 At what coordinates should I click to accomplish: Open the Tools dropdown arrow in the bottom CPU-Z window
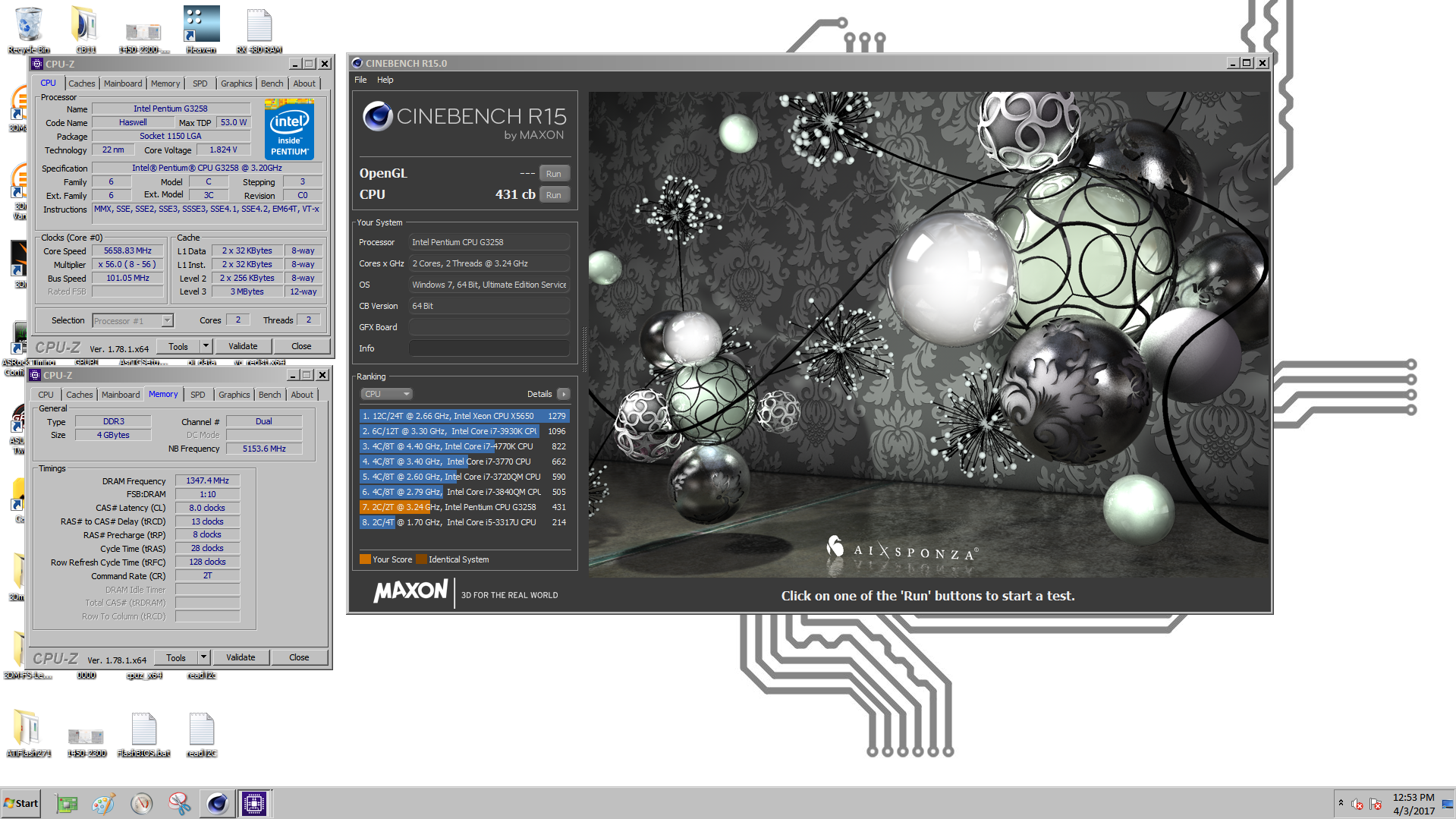pos(203,657)
